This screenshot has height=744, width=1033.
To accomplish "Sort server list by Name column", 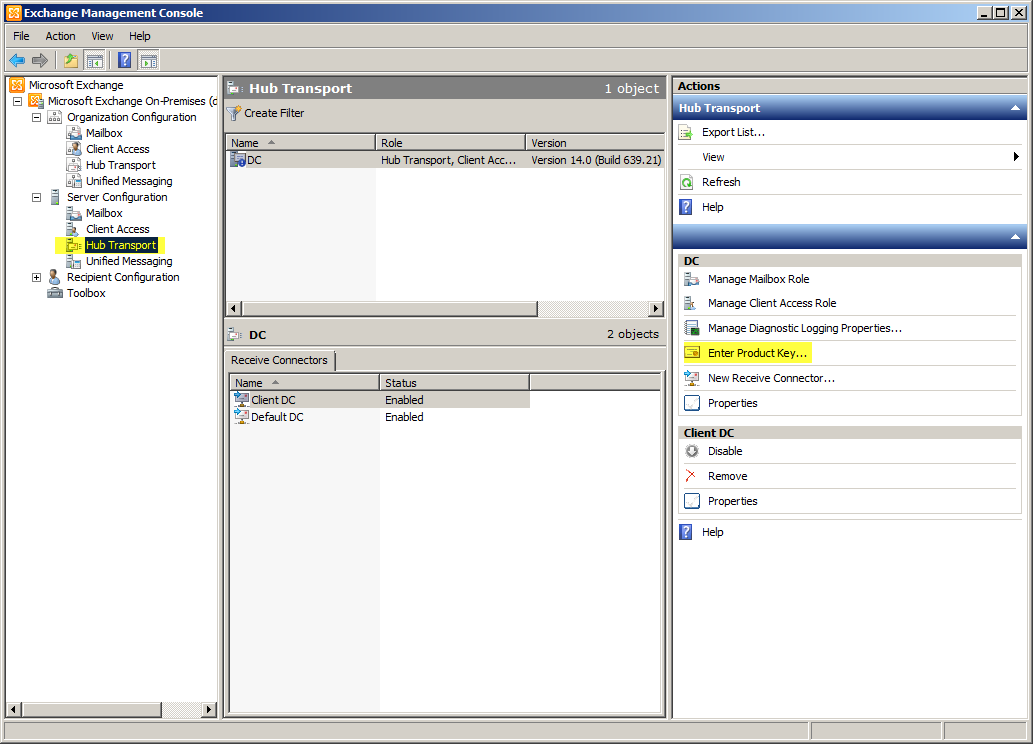I will tap(300, 143).
